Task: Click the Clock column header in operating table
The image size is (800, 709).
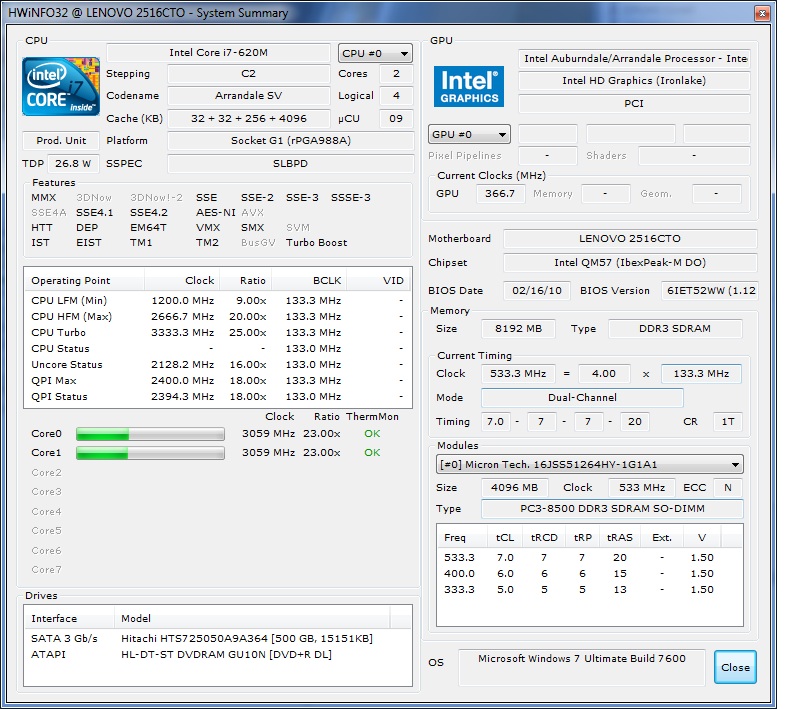Action: pyautogui.click(x=182, y=281)
